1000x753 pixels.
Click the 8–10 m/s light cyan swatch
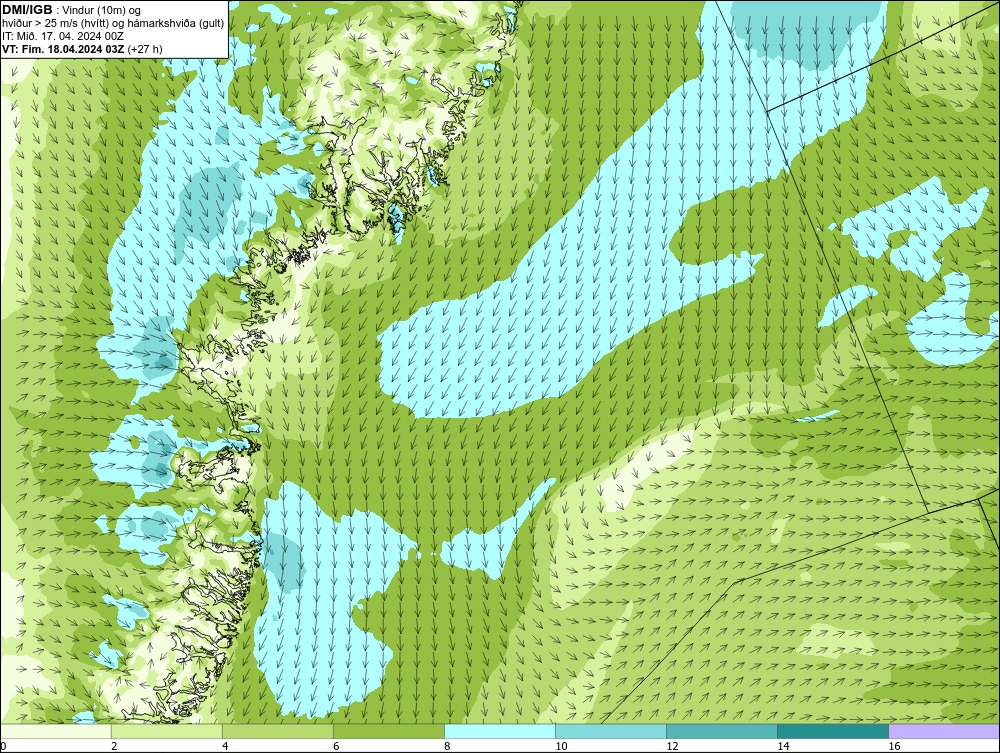coord(499,731)
